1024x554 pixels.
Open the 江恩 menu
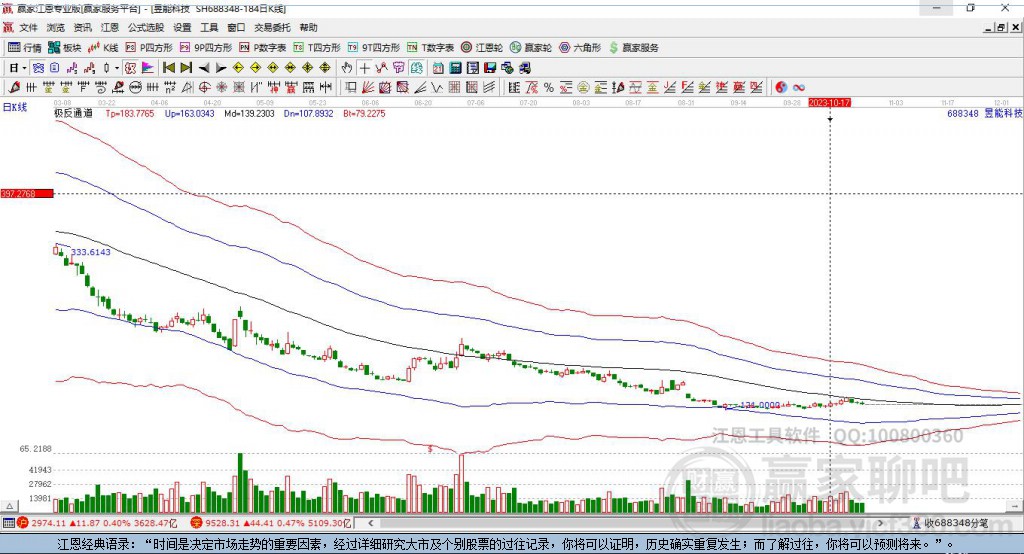(x=110, y=27)
